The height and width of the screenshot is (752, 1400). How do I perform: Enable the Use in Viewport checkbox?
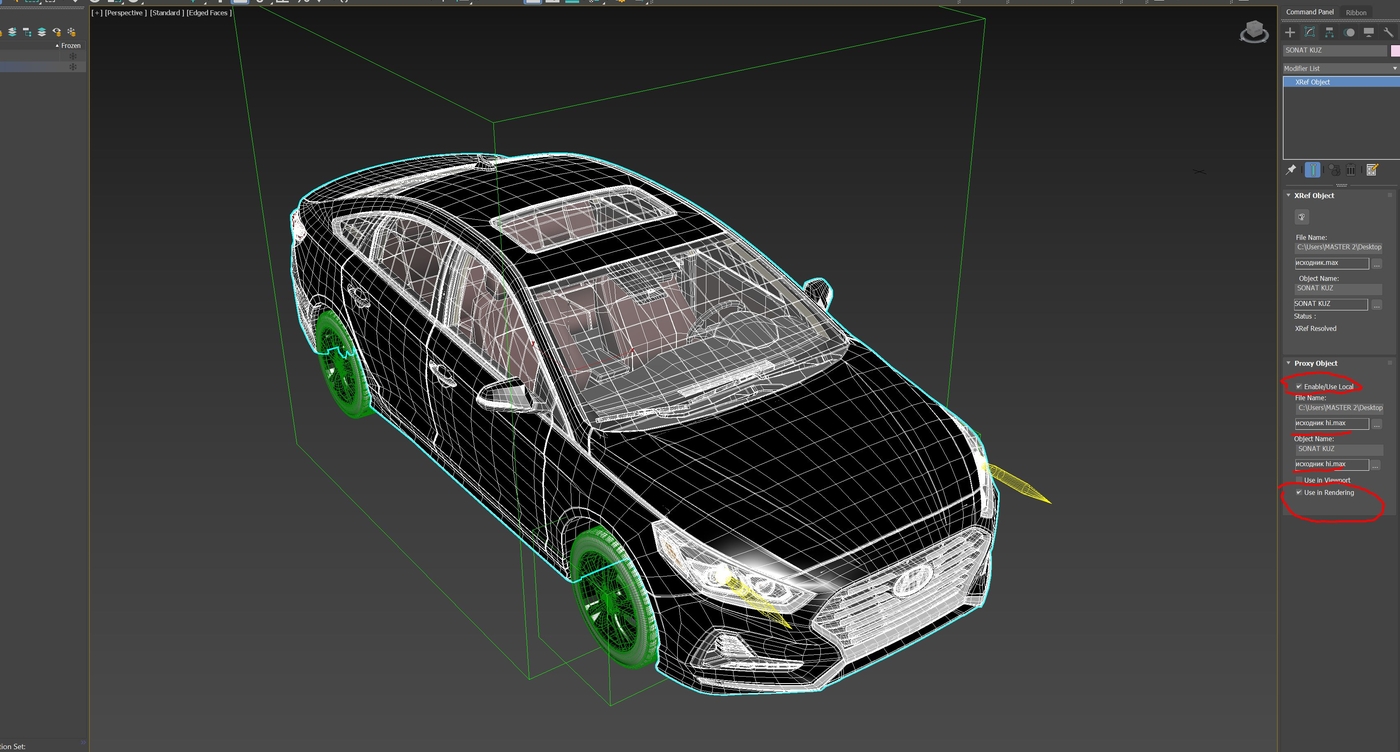coord(1299,480)
